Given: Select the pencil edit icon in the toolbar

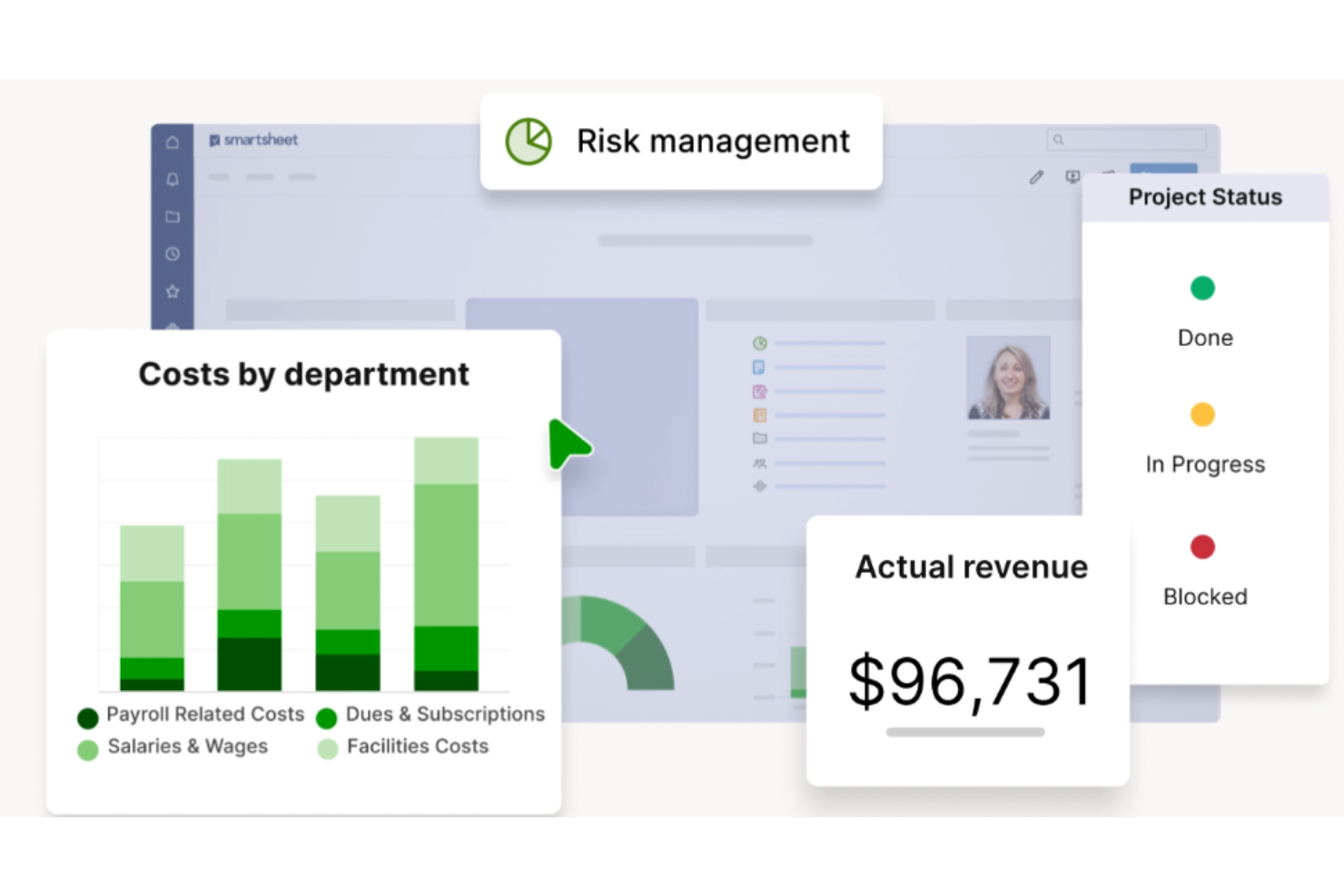Looking at the screenshot, I should point(1036,178).
